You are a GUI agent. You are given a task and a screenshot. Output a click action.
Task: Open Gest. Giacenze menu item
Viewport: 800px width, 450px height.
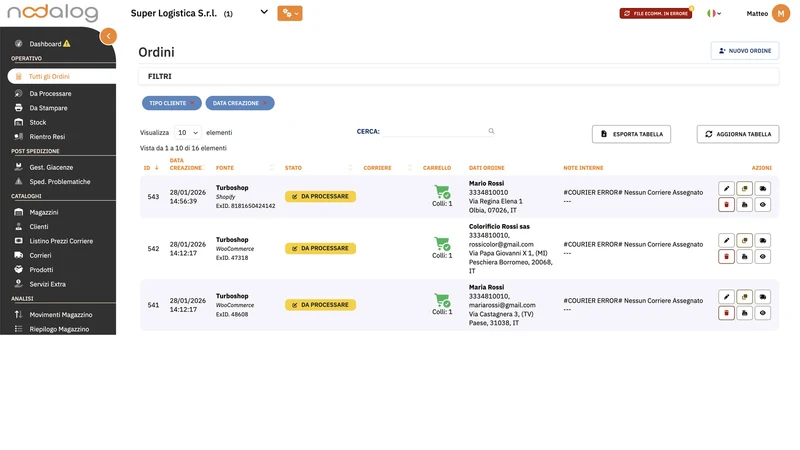tap(51, 167)
